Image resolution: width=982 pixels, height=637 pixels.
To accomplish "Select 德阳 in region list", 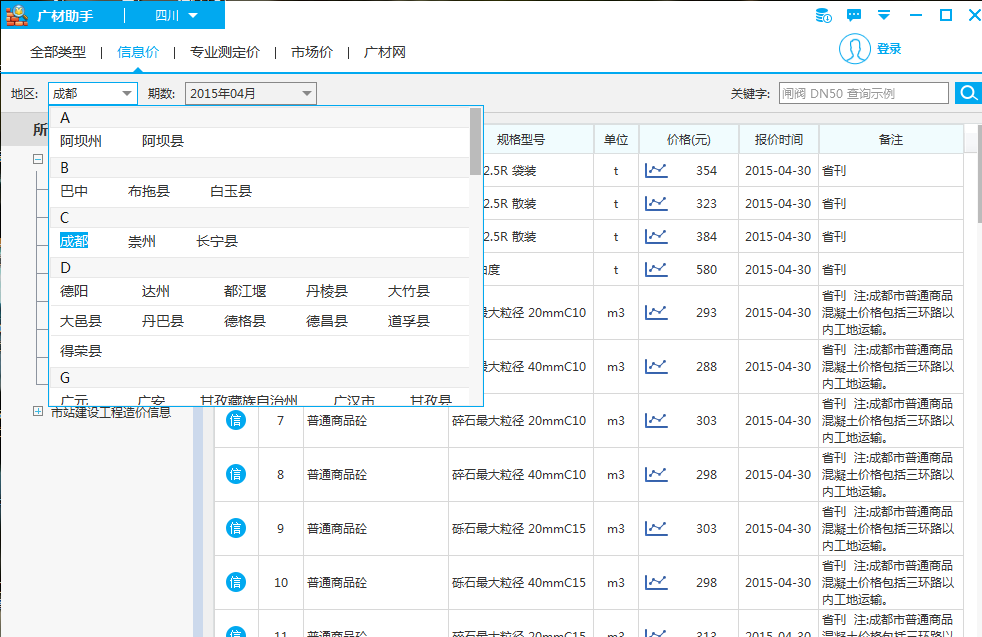I will point(74,291).
